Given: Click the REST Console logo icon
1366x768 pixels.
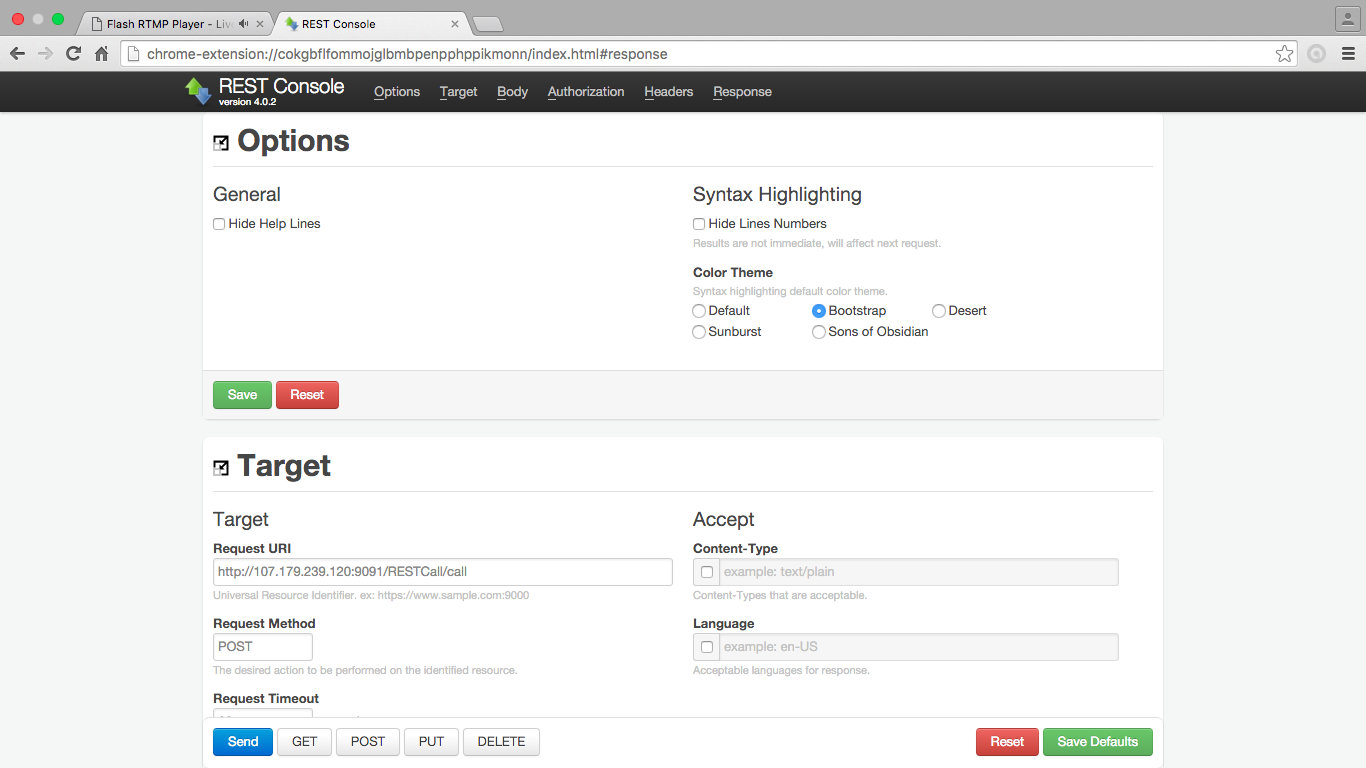Looking at the screenshot, I should tap(198, 91).
